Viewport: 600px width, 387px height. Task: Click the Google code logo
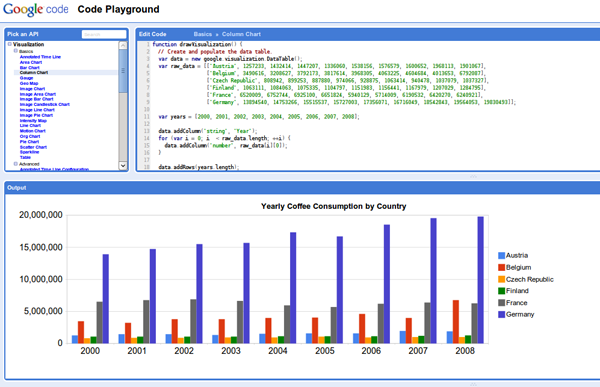click(x=36, y=10)
